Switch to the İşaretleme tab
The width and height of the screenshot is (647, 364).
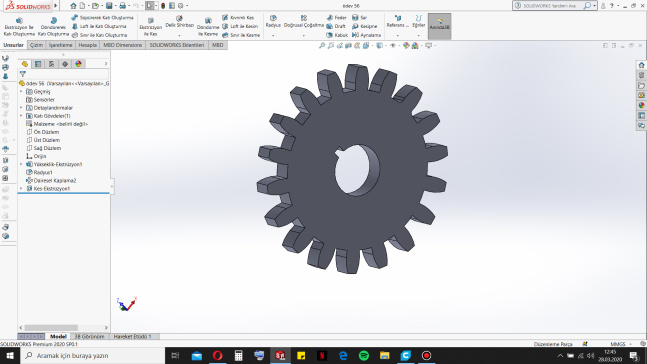61,45
